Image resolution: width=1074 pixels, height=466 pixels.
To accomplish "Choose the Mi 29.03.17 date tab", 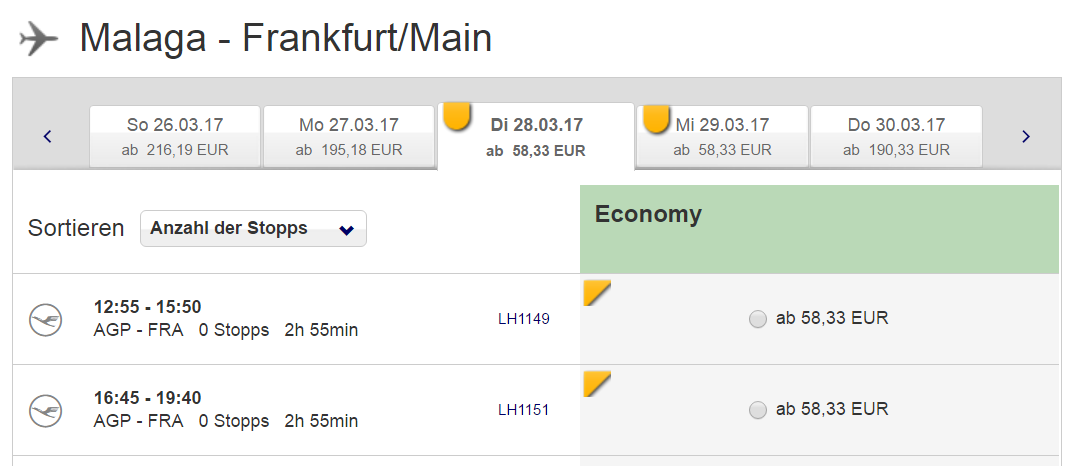I will coord(723,136).
